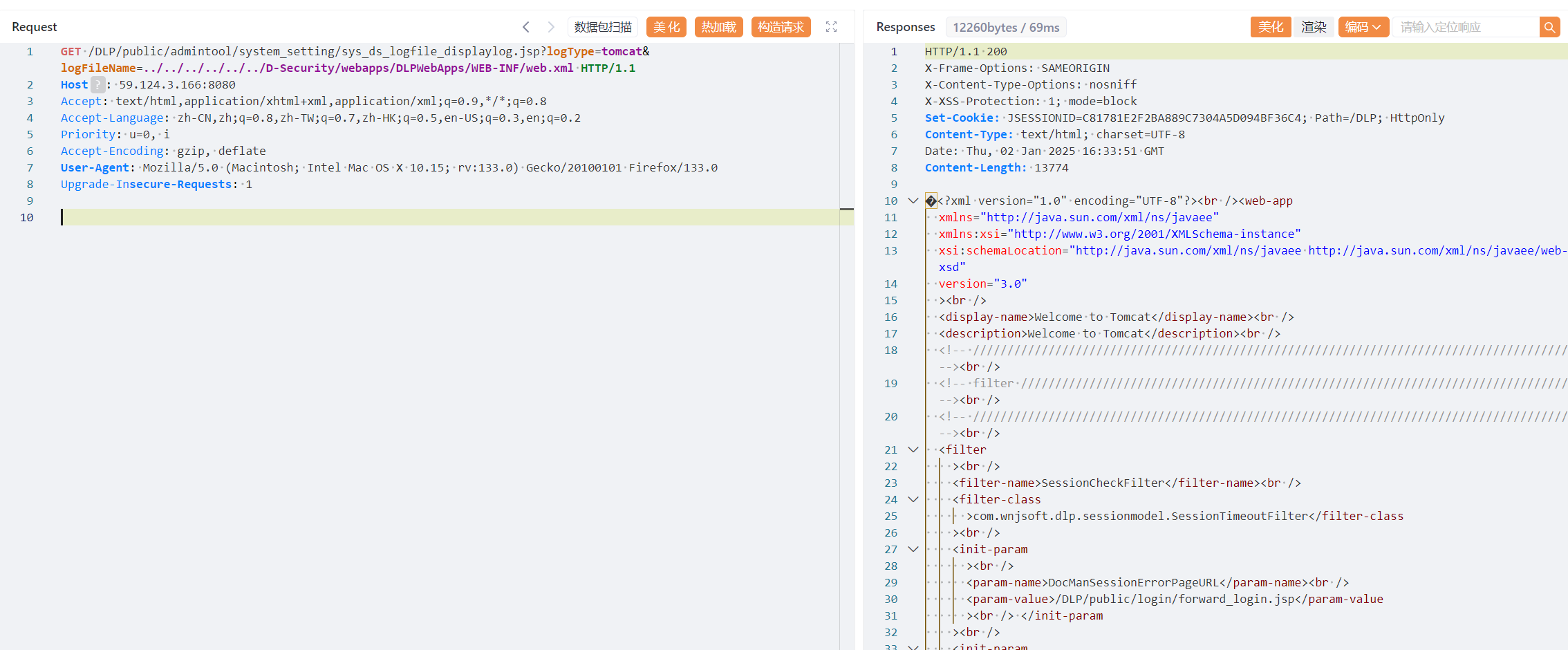Click the Accept-Language header name
The height and width of the screenshot is (650, 1568).
[x=112, y=118]
